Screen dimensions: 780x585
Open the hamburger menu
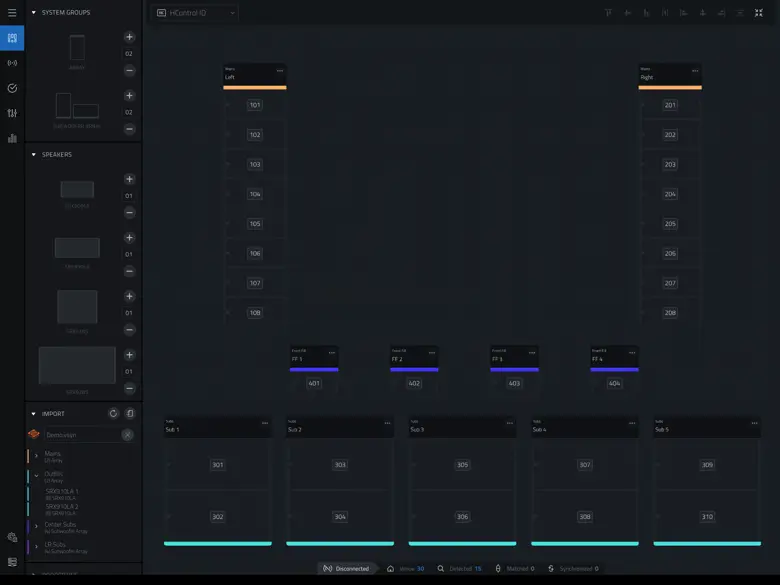12,13
